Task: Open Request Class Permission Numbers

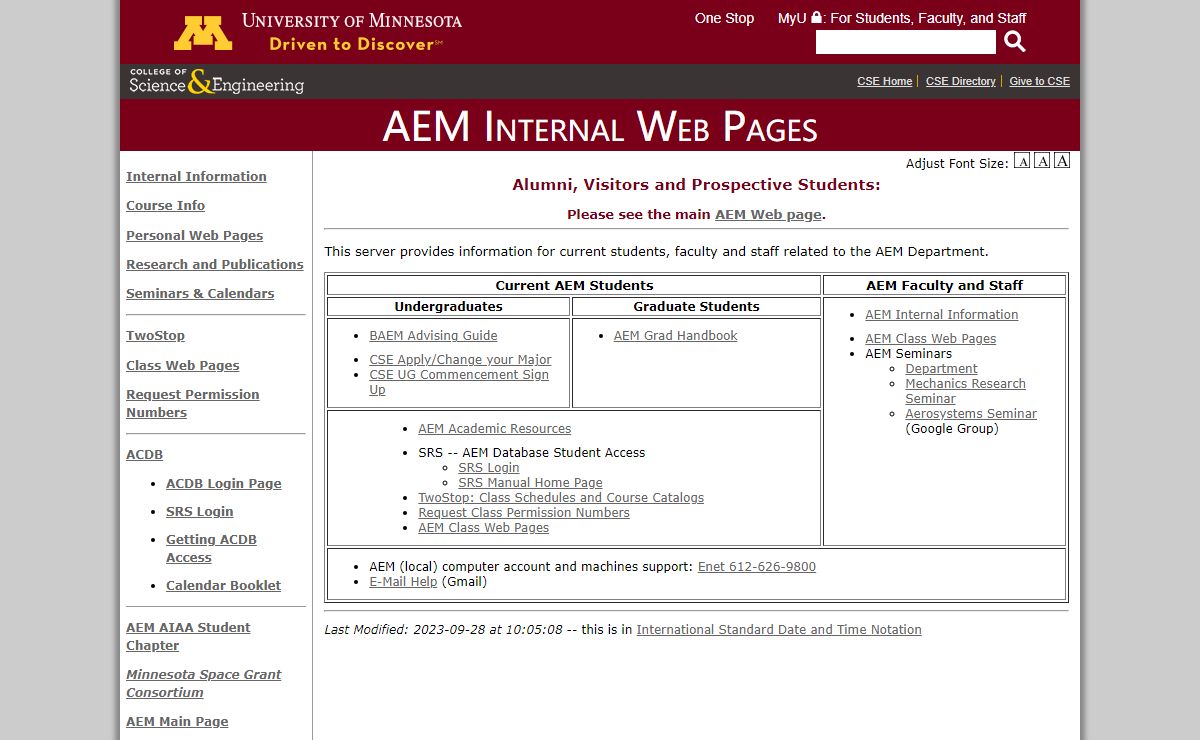Action: pyautogui.click(x=524, y=512)
